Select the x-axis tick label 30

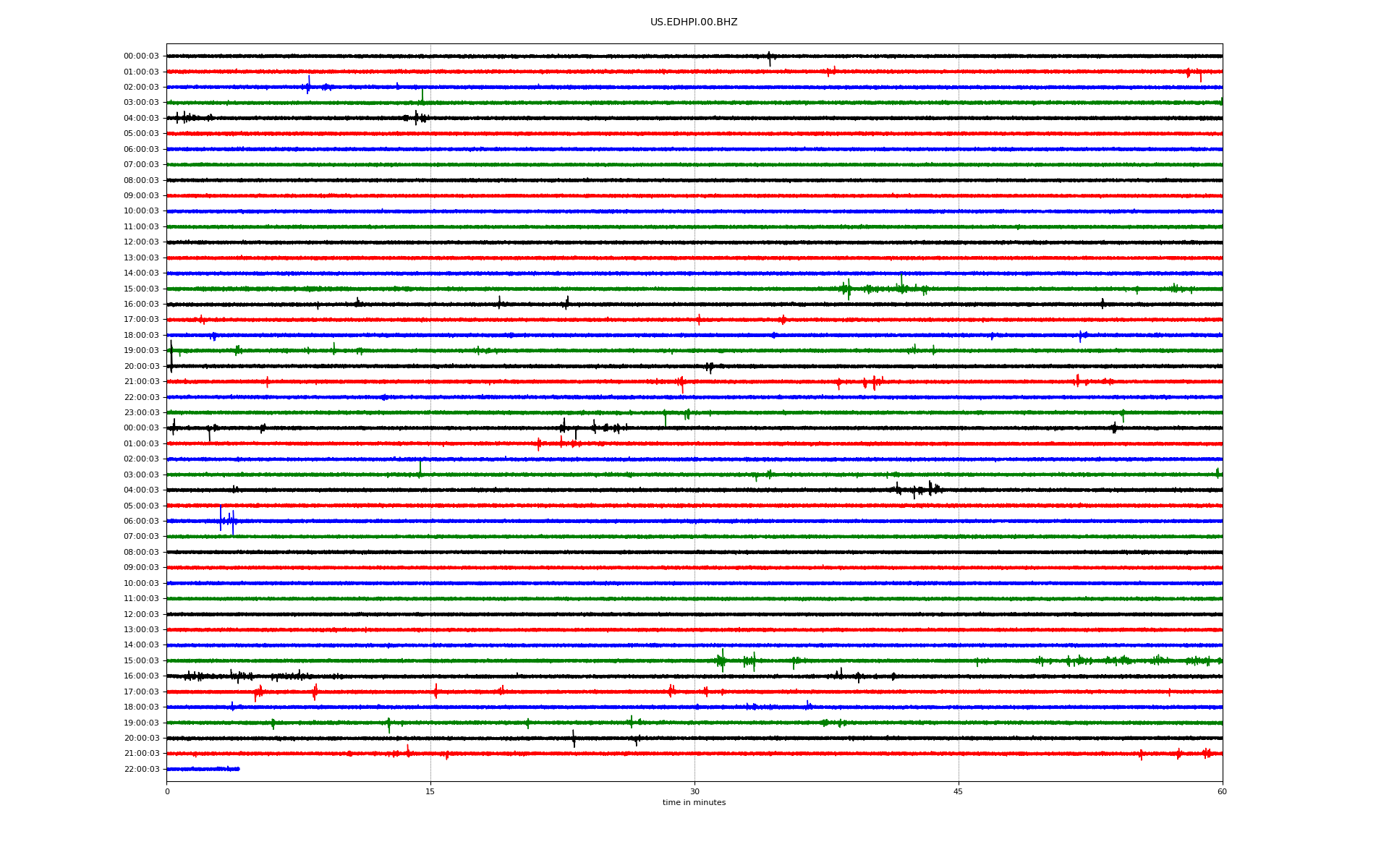click(694, 791)
